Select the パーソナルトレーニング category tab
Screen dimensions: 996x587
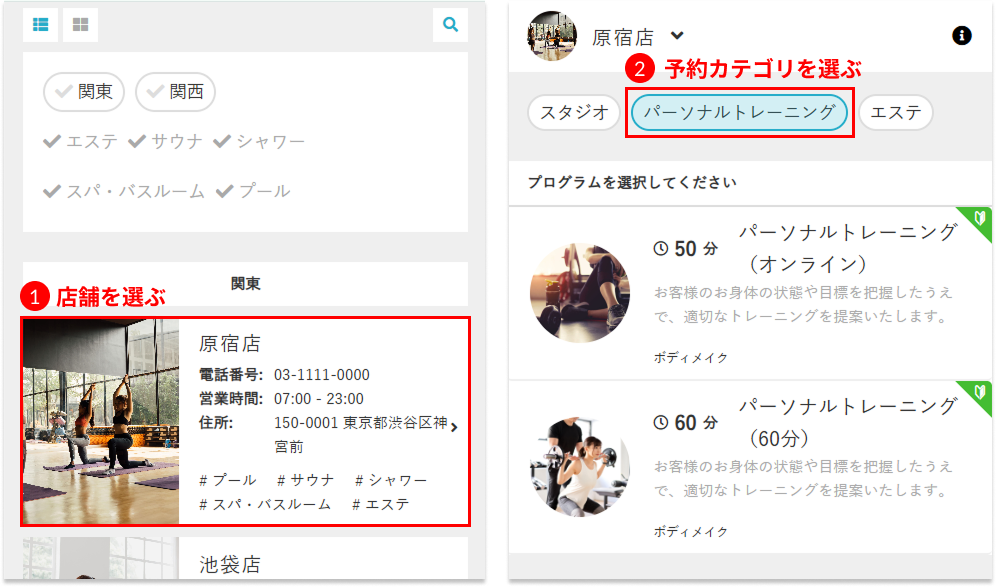point(739,112)
